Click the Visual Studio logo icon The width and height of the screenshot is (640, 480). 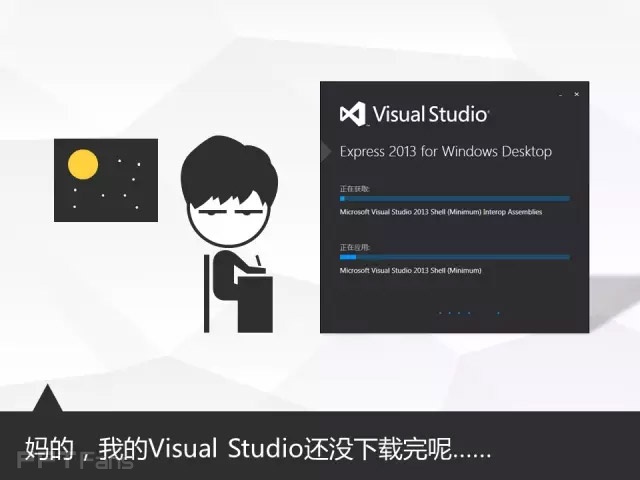click(353, 114)
